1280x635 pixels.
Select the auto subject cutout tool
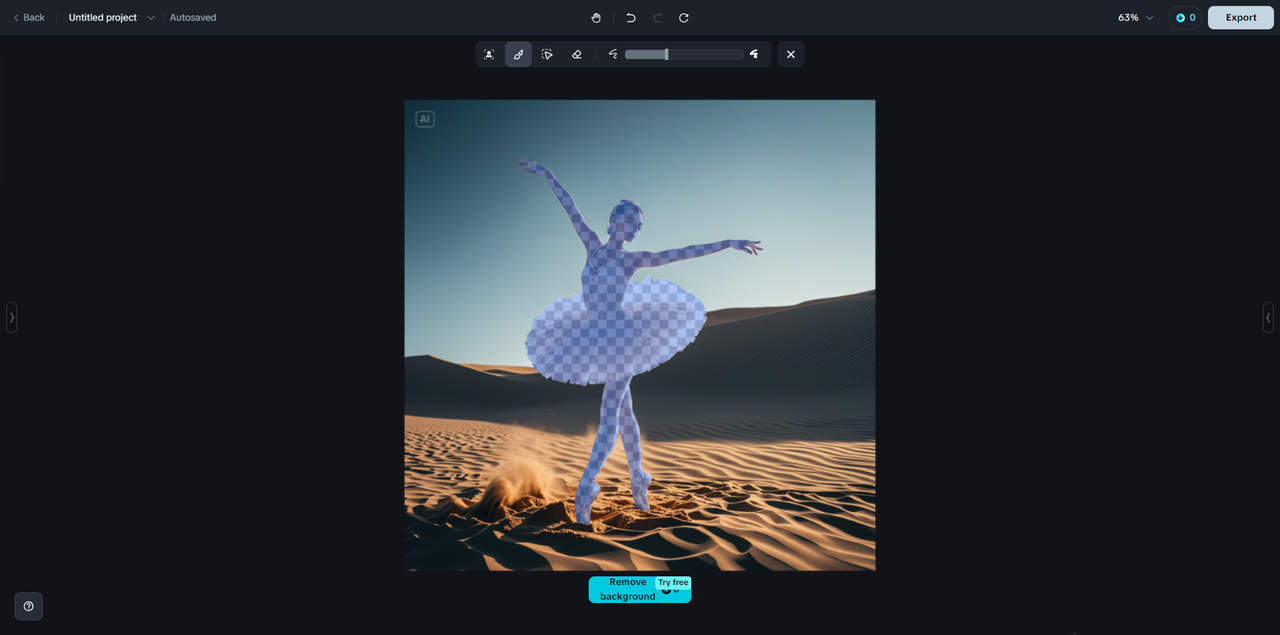click(489, 54)
